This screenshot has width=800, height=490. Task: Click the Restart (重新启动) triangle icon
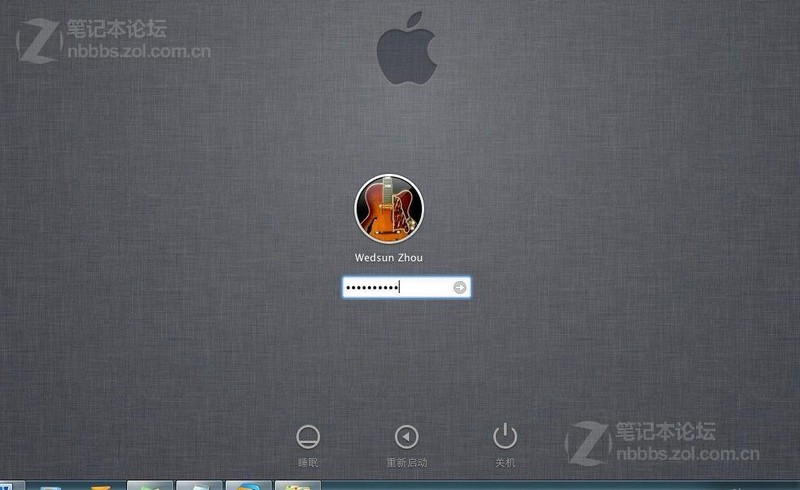[x=406, y=436]
